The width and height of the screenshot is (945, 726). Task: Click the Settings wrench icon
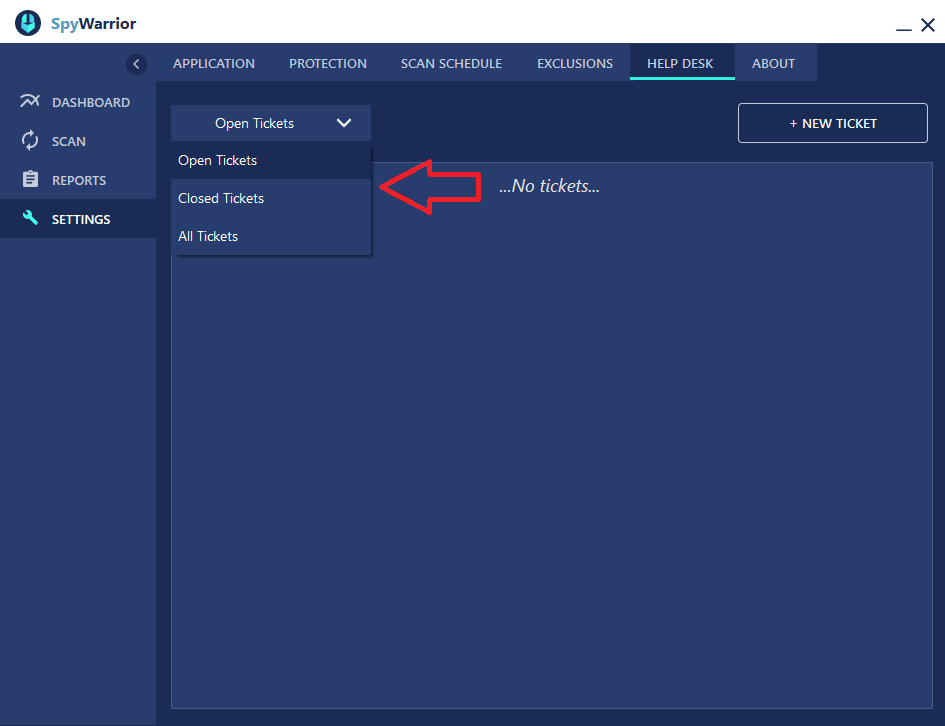(x=30, y=218)
